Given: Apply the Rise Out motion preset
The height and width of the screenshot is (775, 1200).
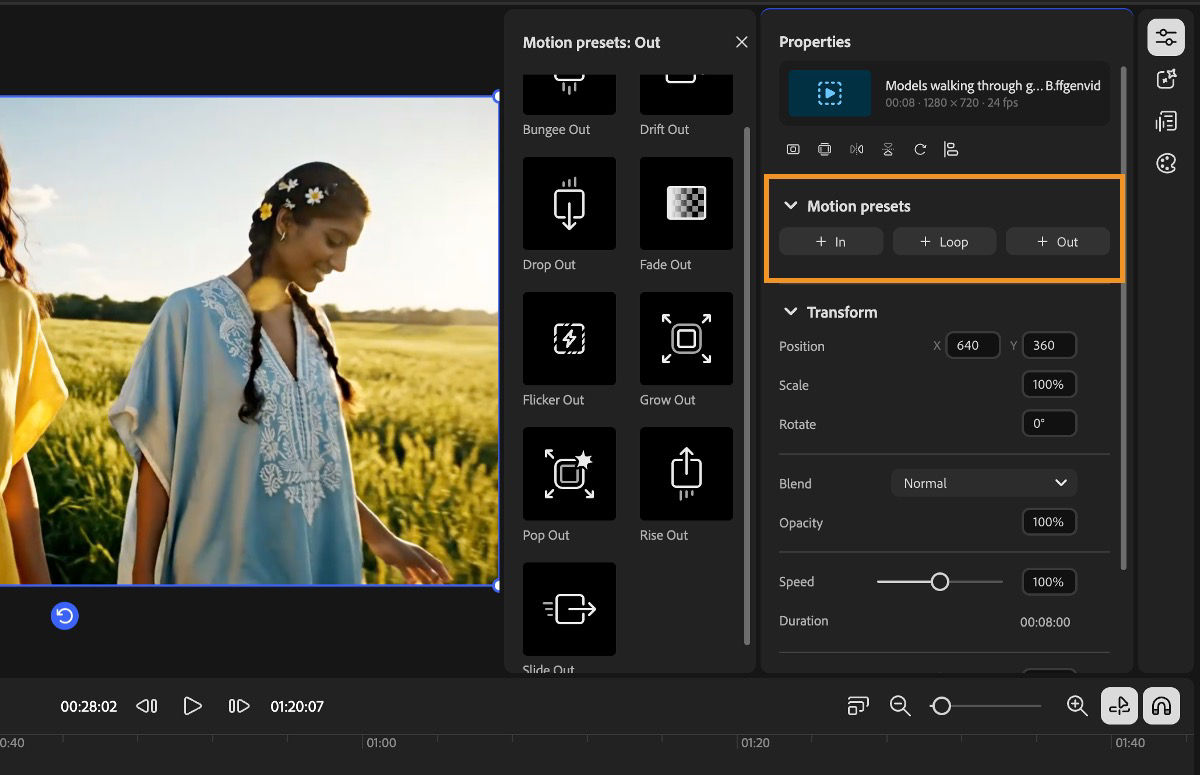Looking at the screenshot, I should 686,473.
